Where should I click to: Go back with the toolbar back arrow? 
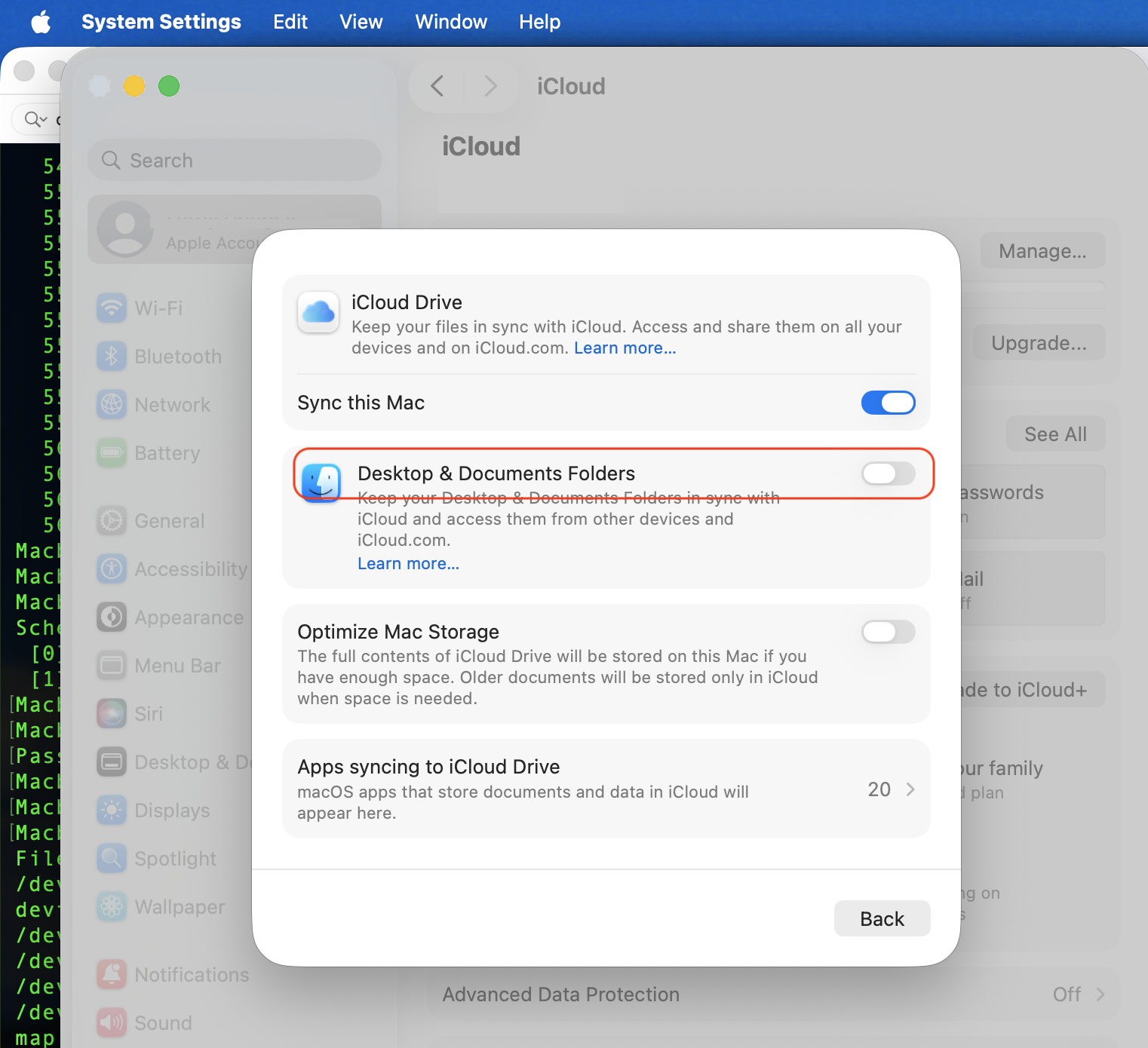[x=437, y=86]
